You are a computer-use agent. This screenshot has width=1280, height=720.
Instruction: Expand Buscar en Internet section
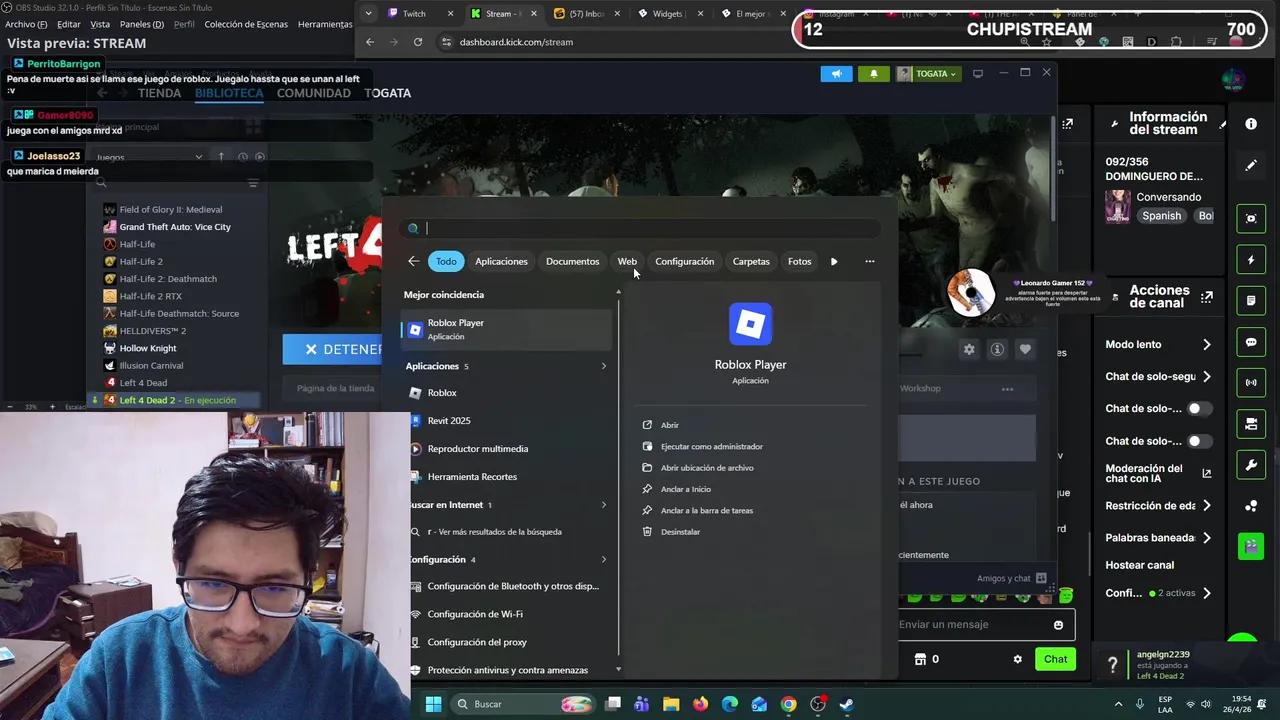pos(604,505)
